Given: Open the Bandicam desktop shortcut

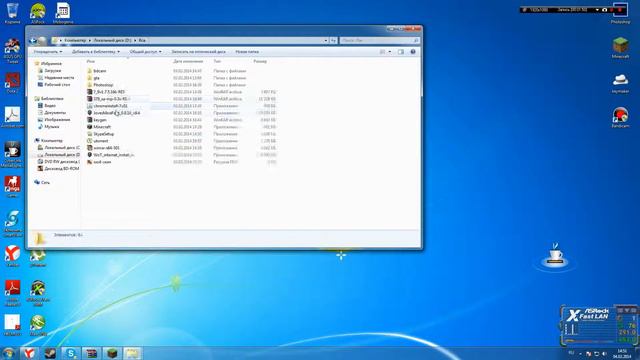Looking at the screenshot, I should coord(620,117).
